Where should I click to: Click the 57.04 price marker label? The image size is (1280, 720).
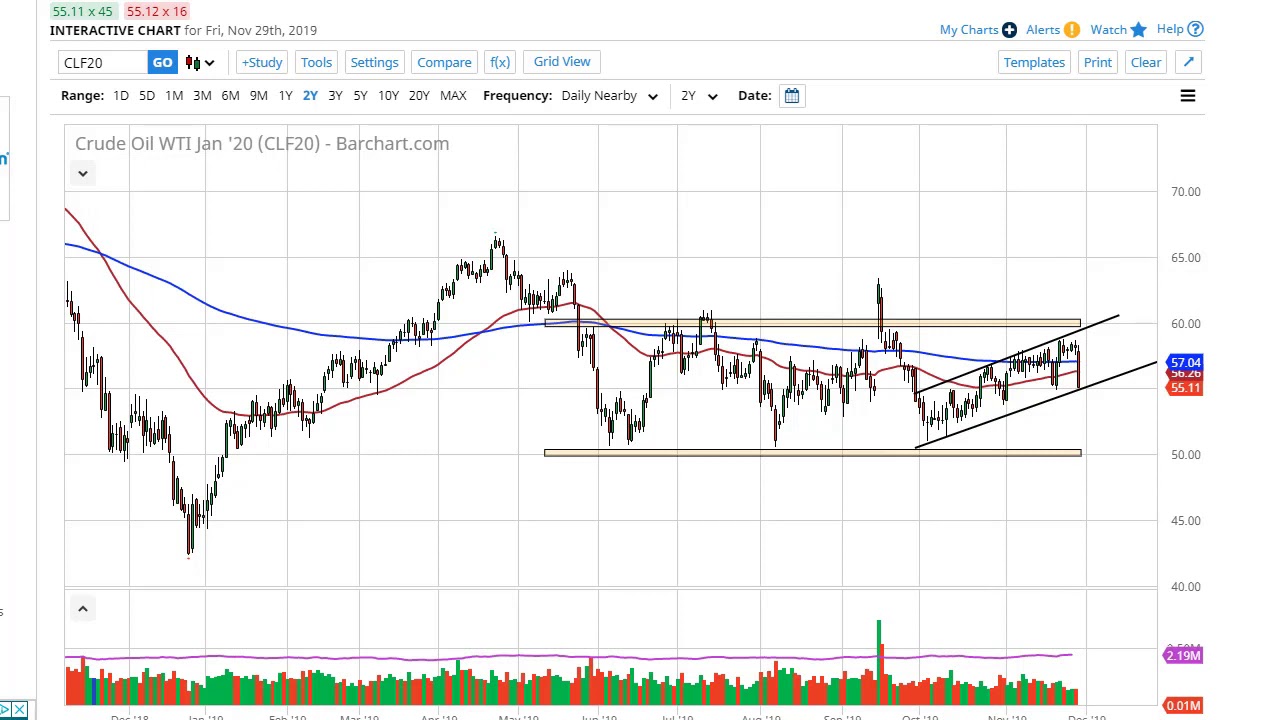point(1185,363)
